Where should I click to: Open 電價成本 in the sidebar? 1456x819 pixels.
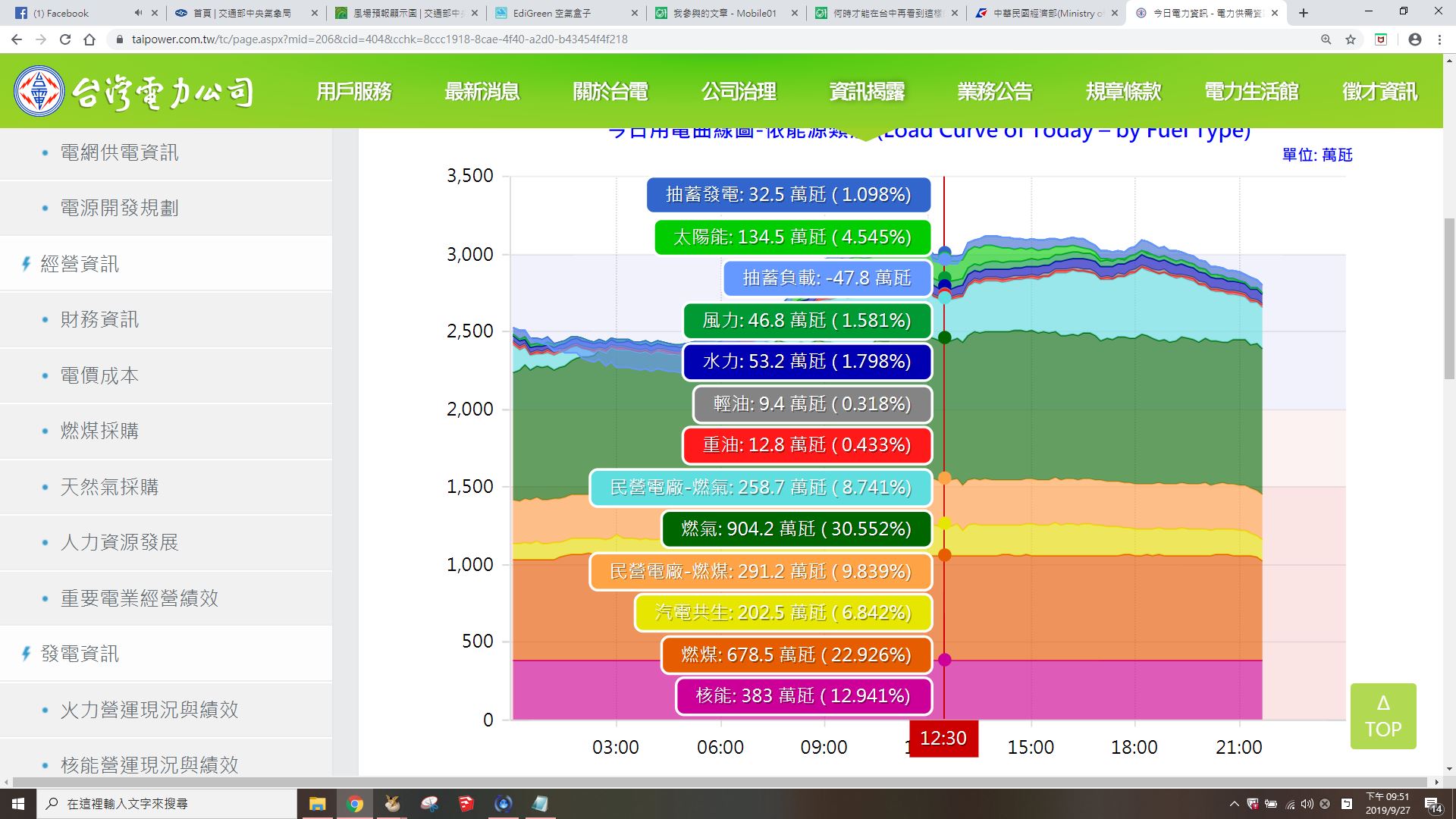click(x=165, y=375)
